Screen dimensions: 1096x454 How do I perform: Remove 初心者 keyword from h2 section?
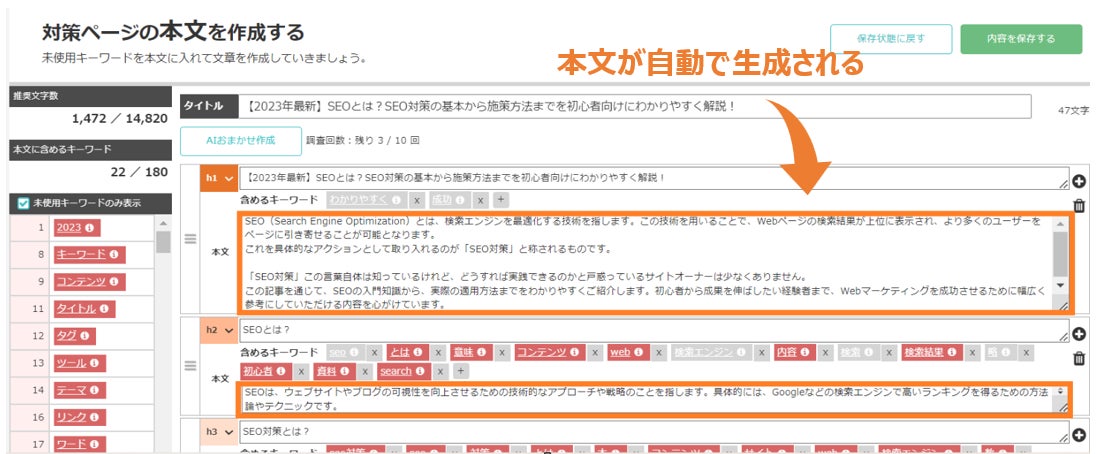302,372
